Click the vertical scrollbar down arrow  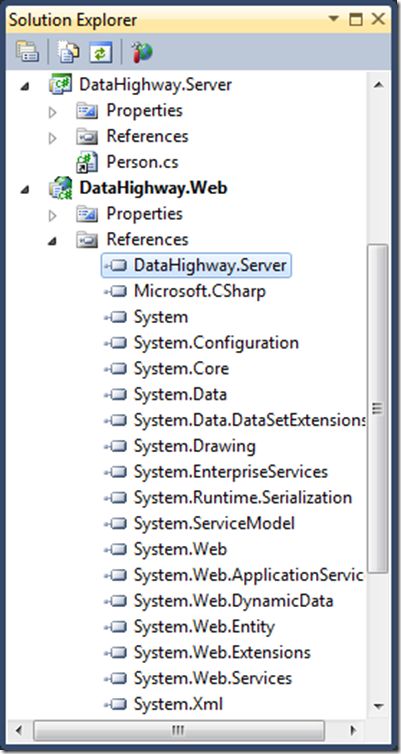click(378, 707)
